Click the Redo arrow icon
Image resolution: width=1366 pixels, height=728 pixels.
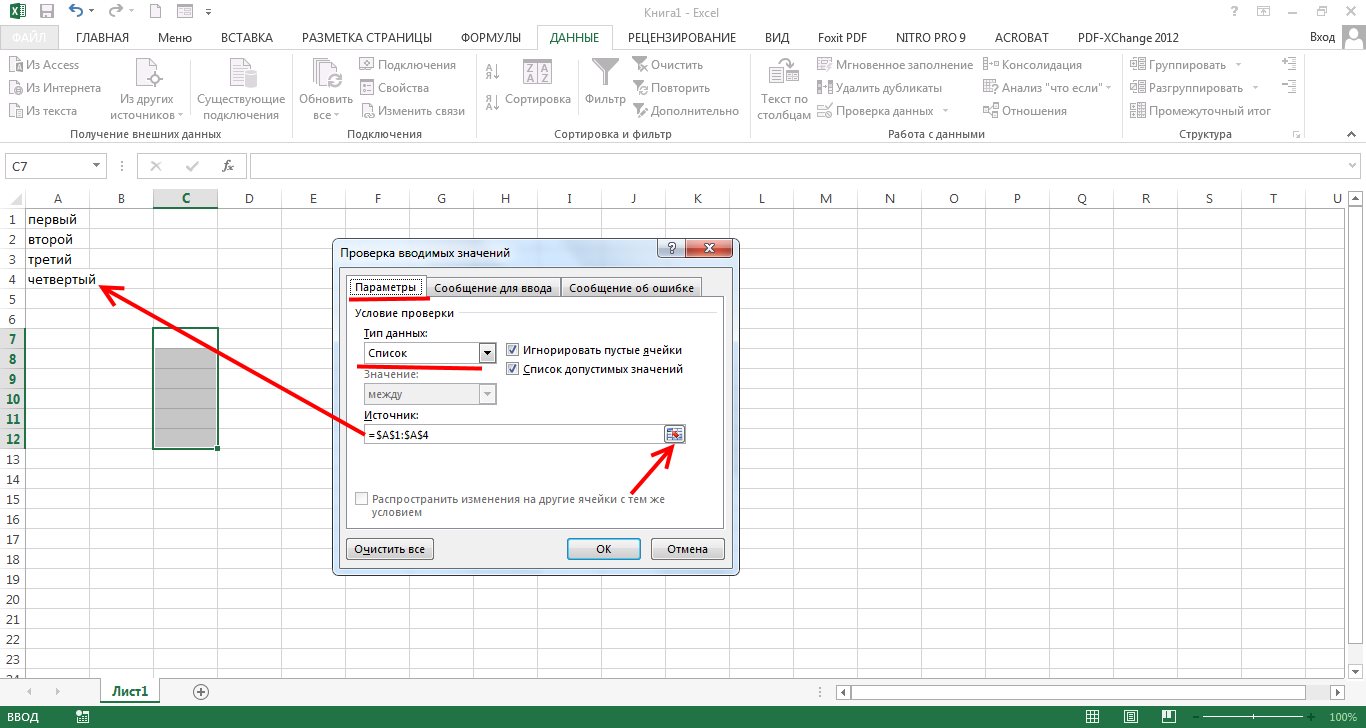[115, 12]
